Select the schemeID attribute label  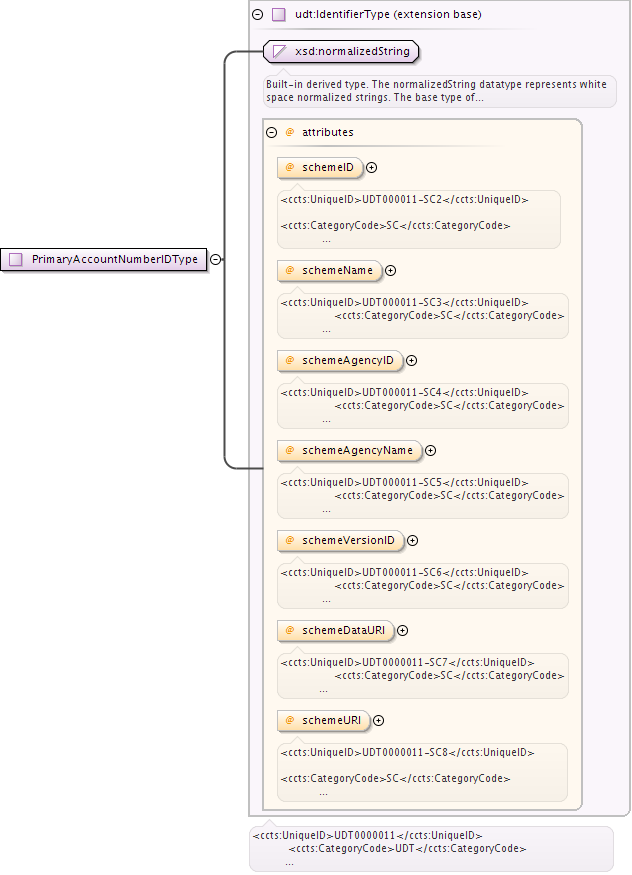coord(328,167)
